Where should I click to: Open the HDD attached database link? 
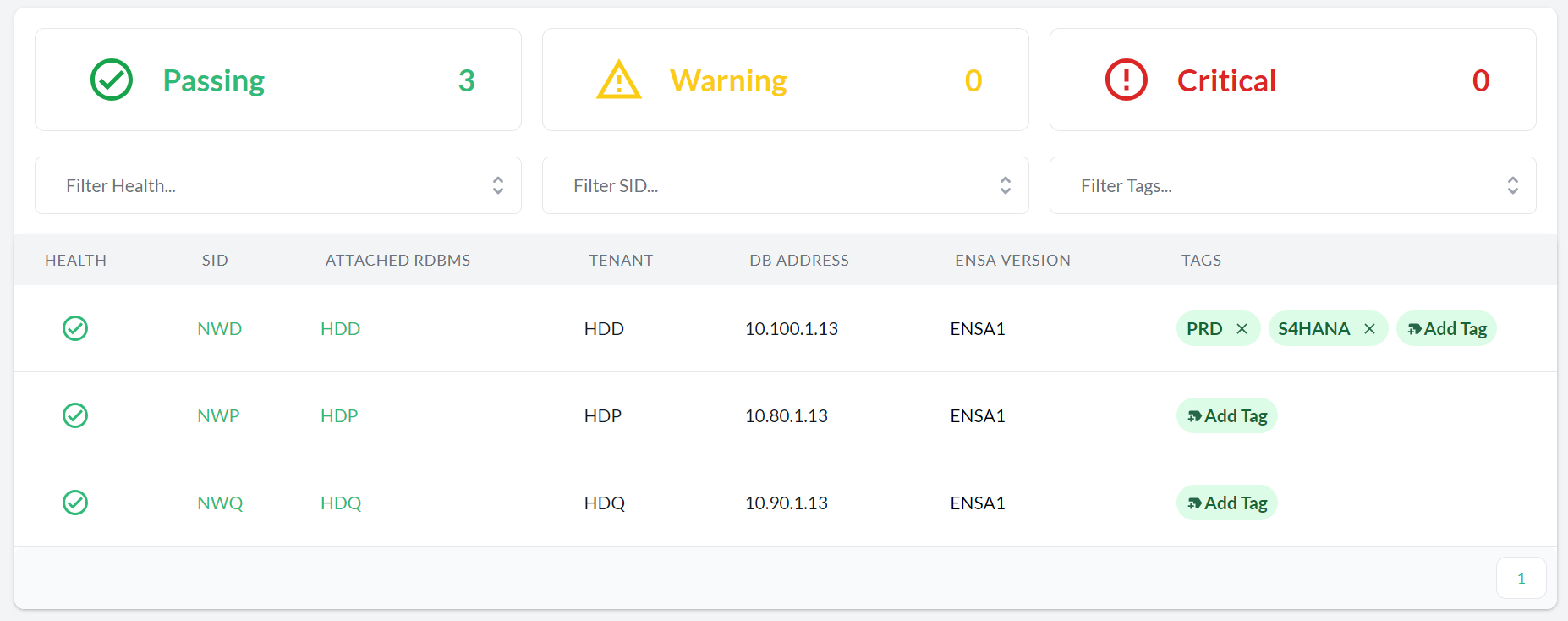[340, 329]
